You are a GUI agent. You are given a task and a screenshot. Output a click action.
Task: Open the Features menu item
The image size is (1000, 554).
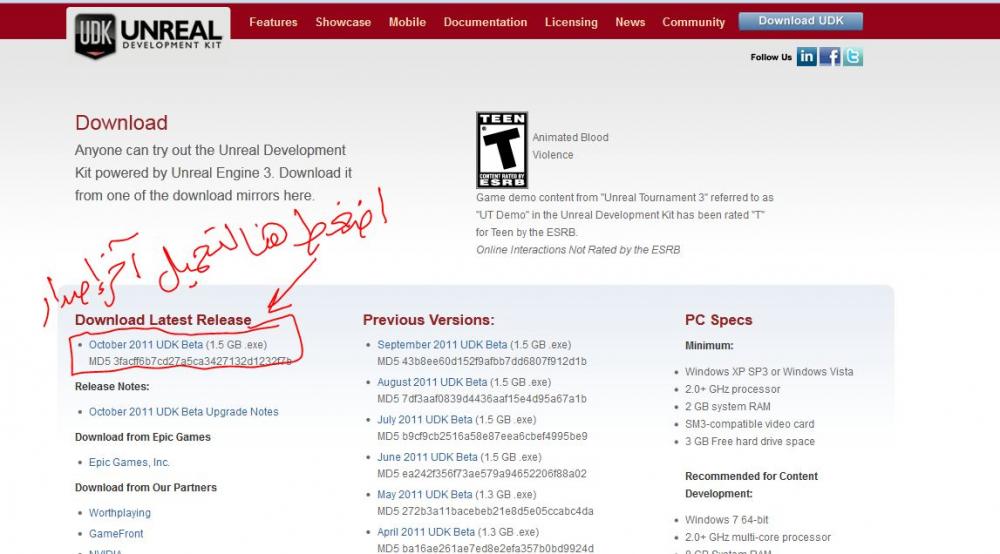[273, 22]
